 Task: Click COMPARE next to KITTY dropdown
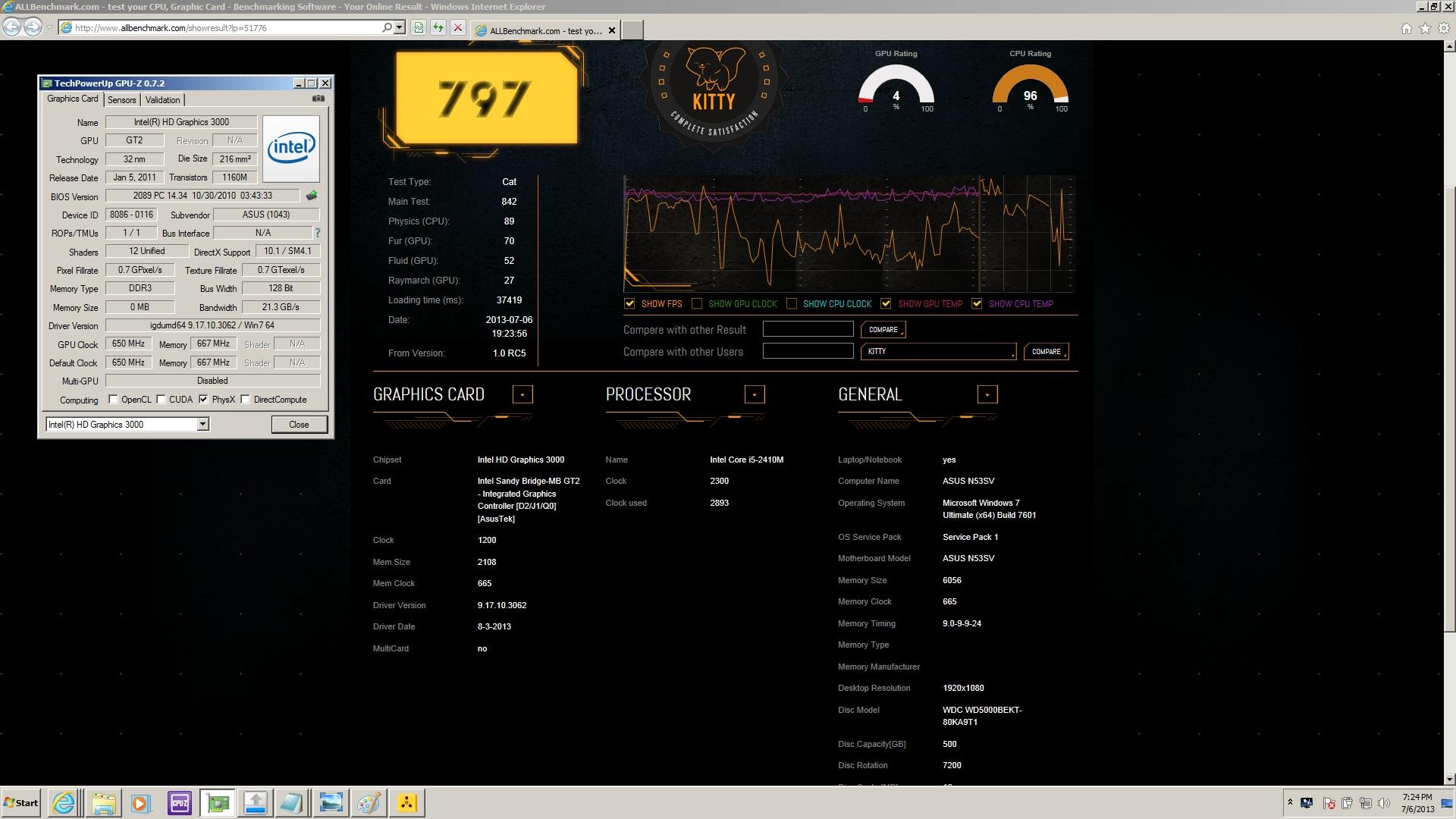(1046, 352)
